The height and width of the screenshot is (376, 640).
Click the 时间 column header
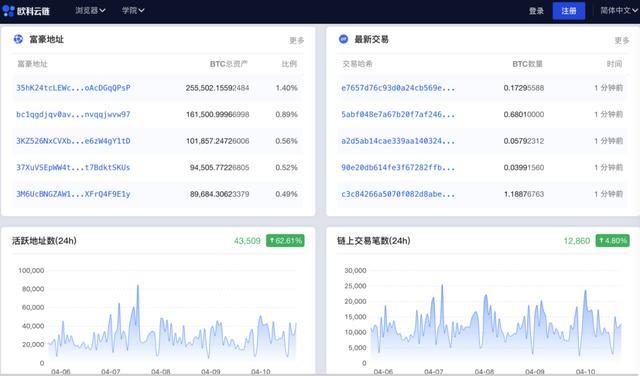point(614,64)
